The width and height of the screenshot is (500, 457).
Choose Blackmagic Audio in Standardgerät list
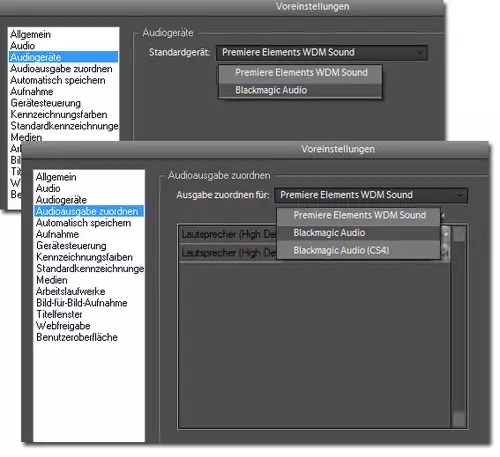300,90
